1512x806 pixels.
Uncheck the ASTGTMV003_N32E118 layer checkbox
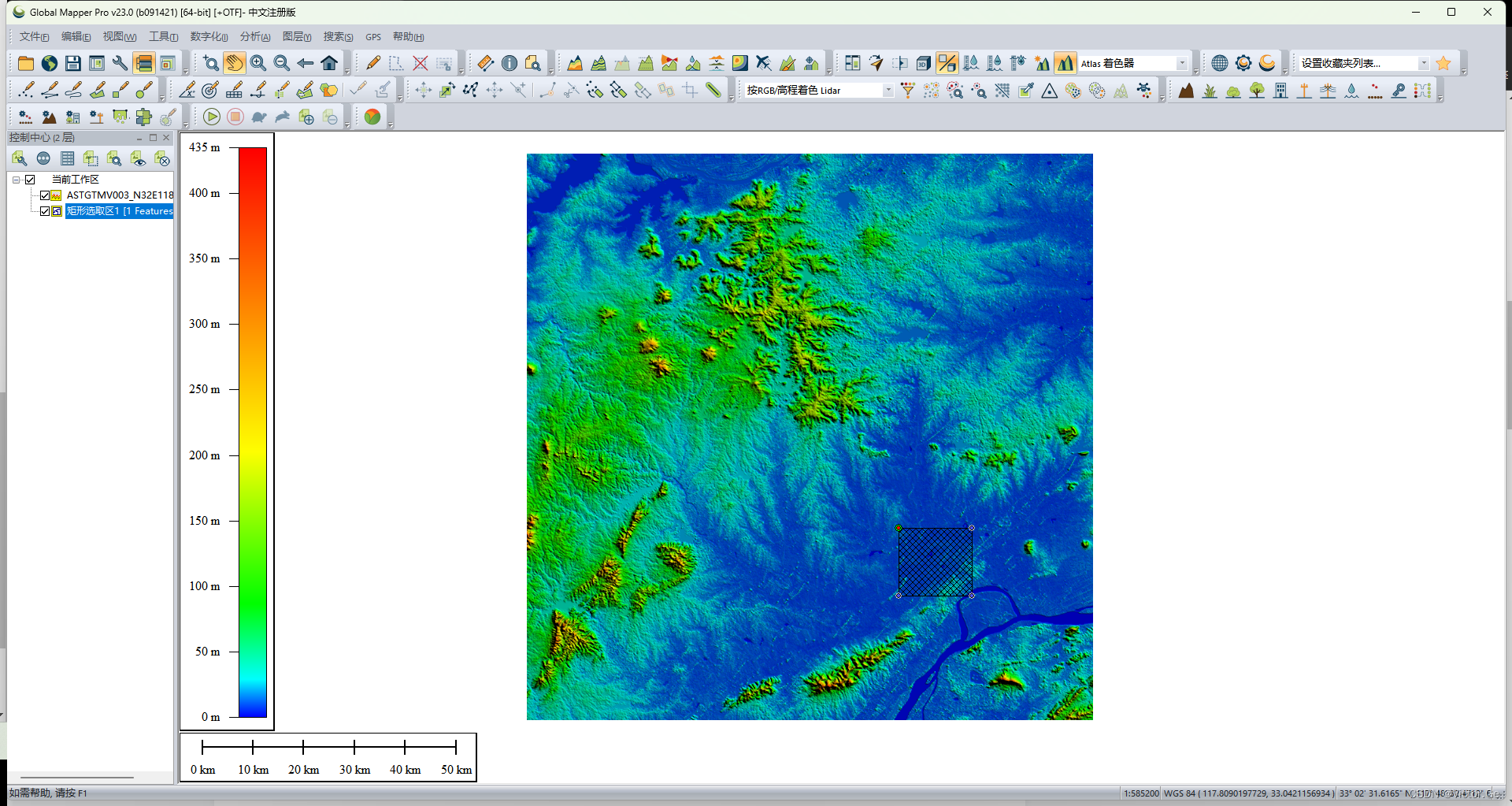(x=45, y=195)
